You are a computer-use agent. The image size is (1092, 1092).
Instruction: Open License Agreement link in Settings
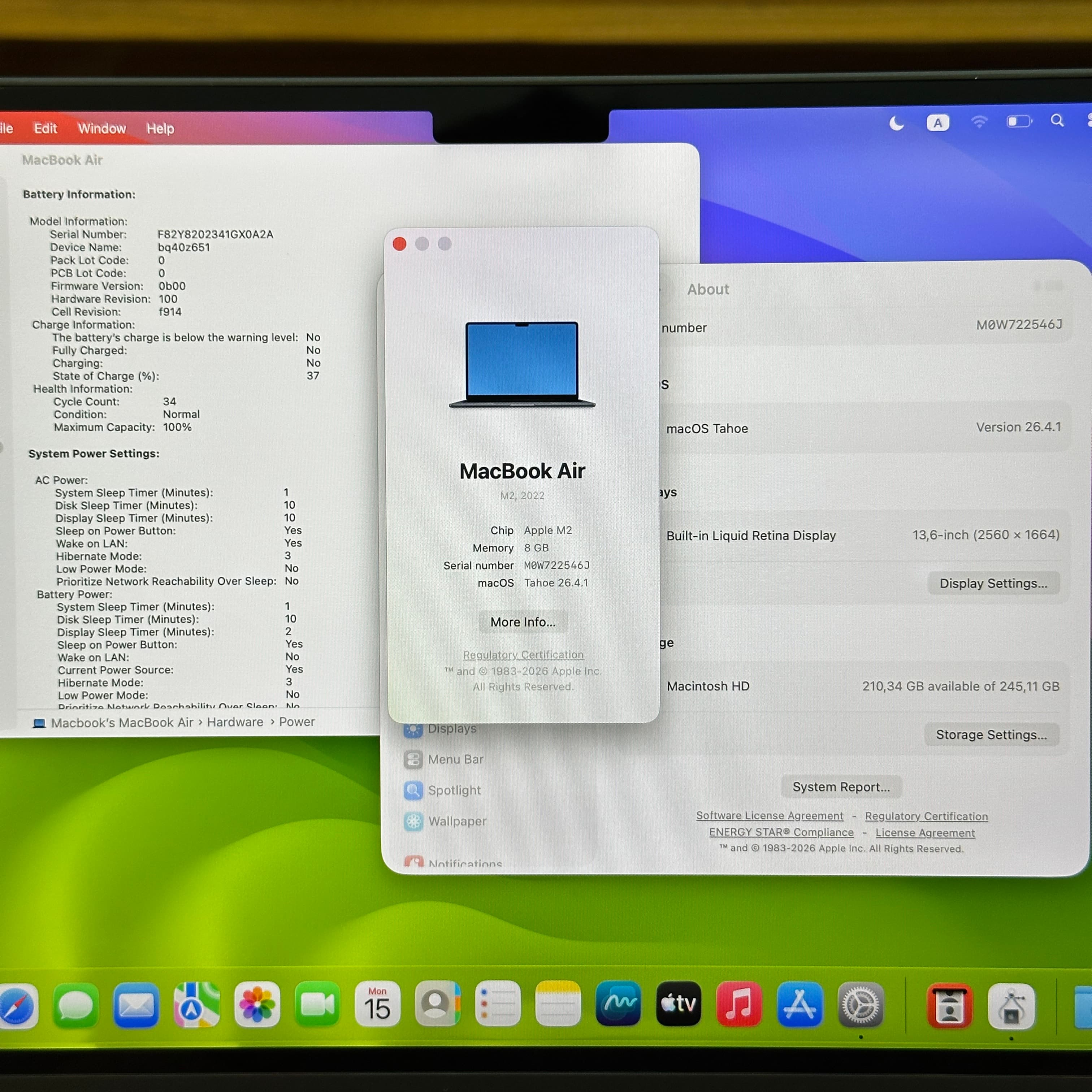925,833
